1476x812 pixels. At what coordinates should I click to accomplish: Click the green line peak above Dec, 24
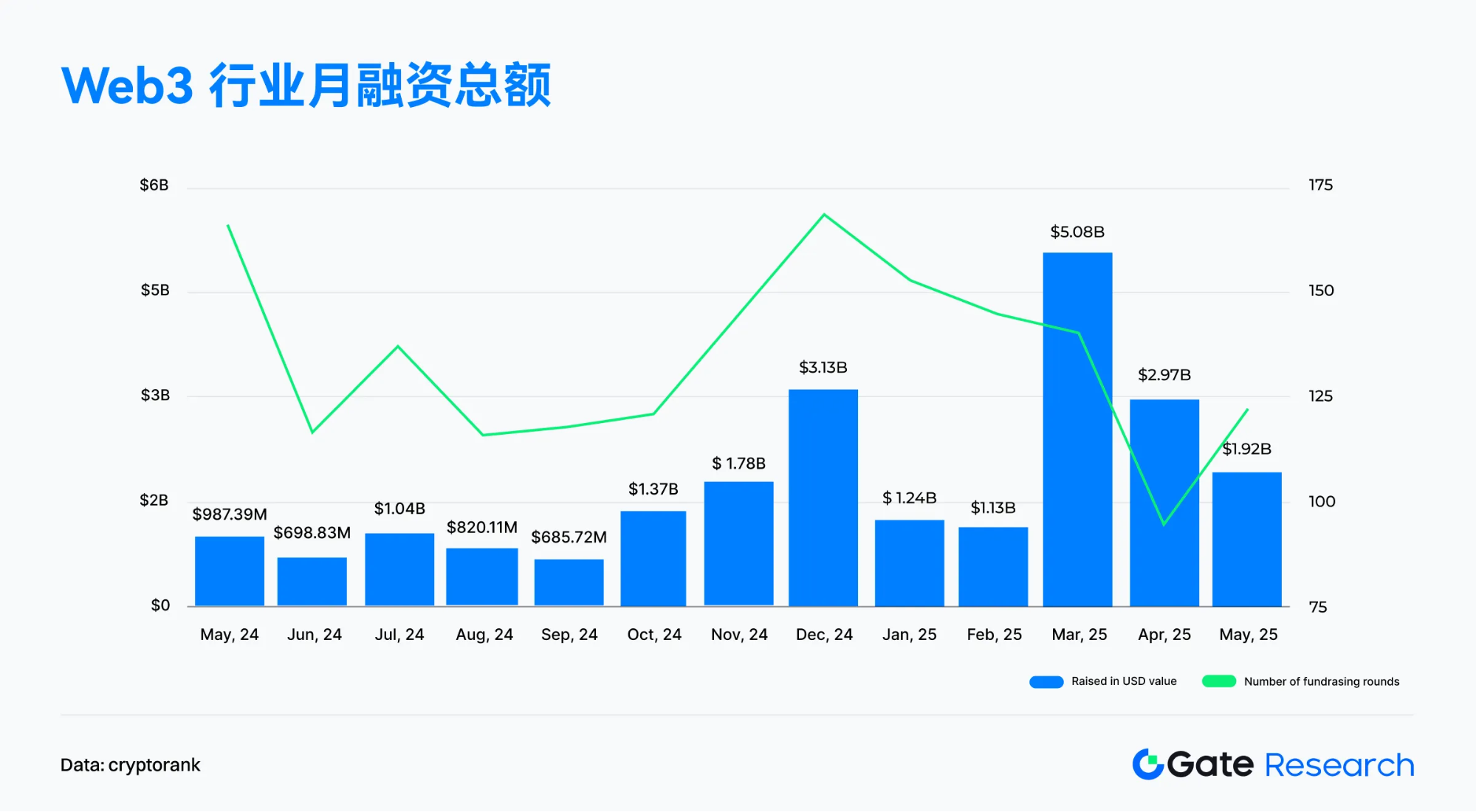[823, 214]
